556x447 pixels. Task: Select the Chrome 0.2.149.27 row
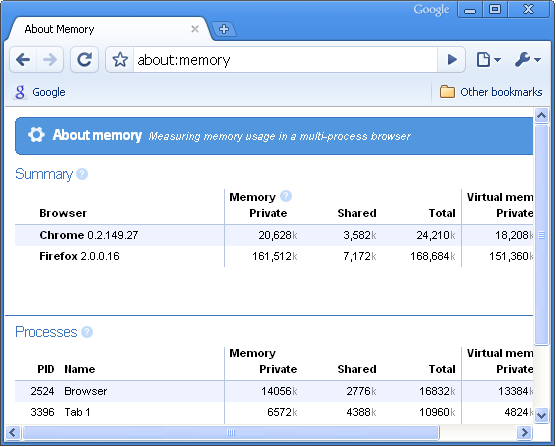(274, 235)
